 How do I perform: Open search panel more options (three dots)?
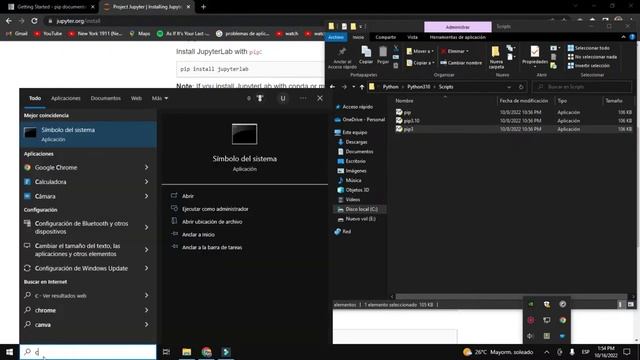coord(303,98)
